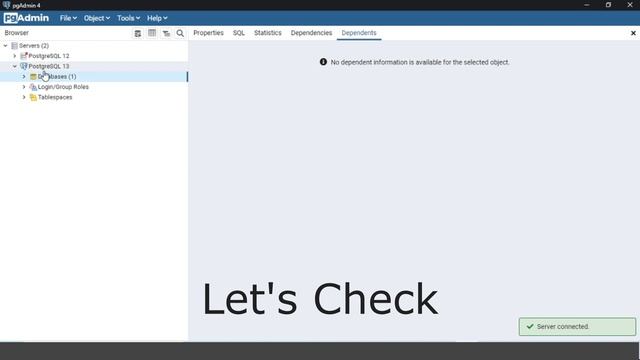Select PostgreSQL 13 in the tree
This screenshot has width=640, height=360.
click(49, 66)
